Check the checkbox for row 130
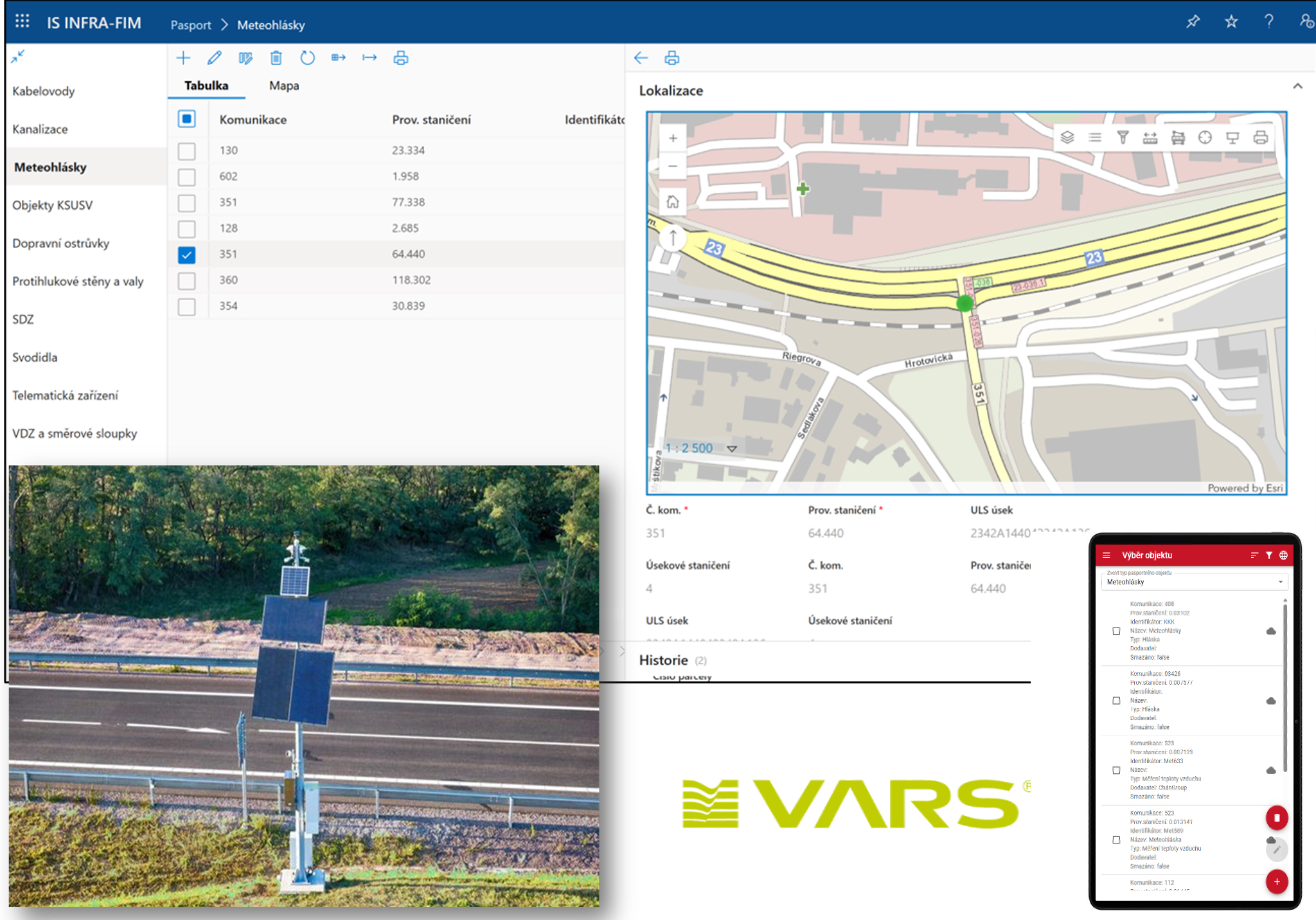 [x=187, y=151]
